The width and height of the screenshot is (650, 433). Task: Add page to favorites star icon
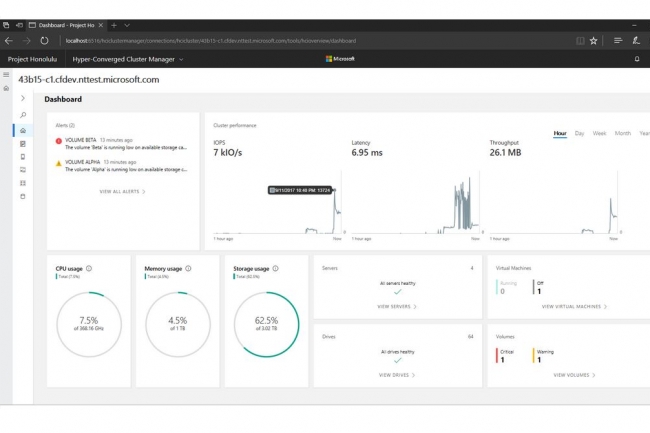pyautogui.click(x=594, y=41)
